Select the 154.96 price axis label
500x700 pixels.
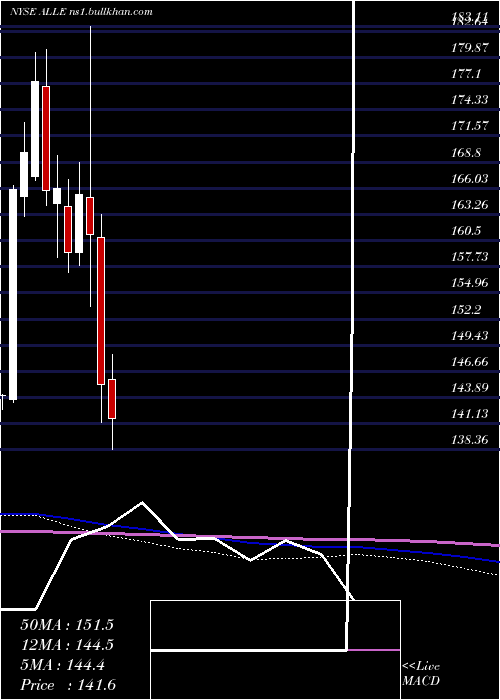[469, 283]
